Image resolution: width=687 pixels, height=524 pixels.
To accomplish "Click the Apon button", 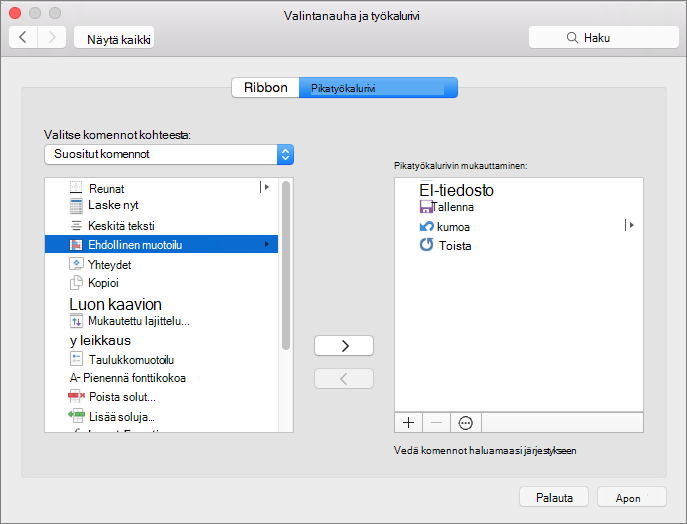I will tap(632, 497).
